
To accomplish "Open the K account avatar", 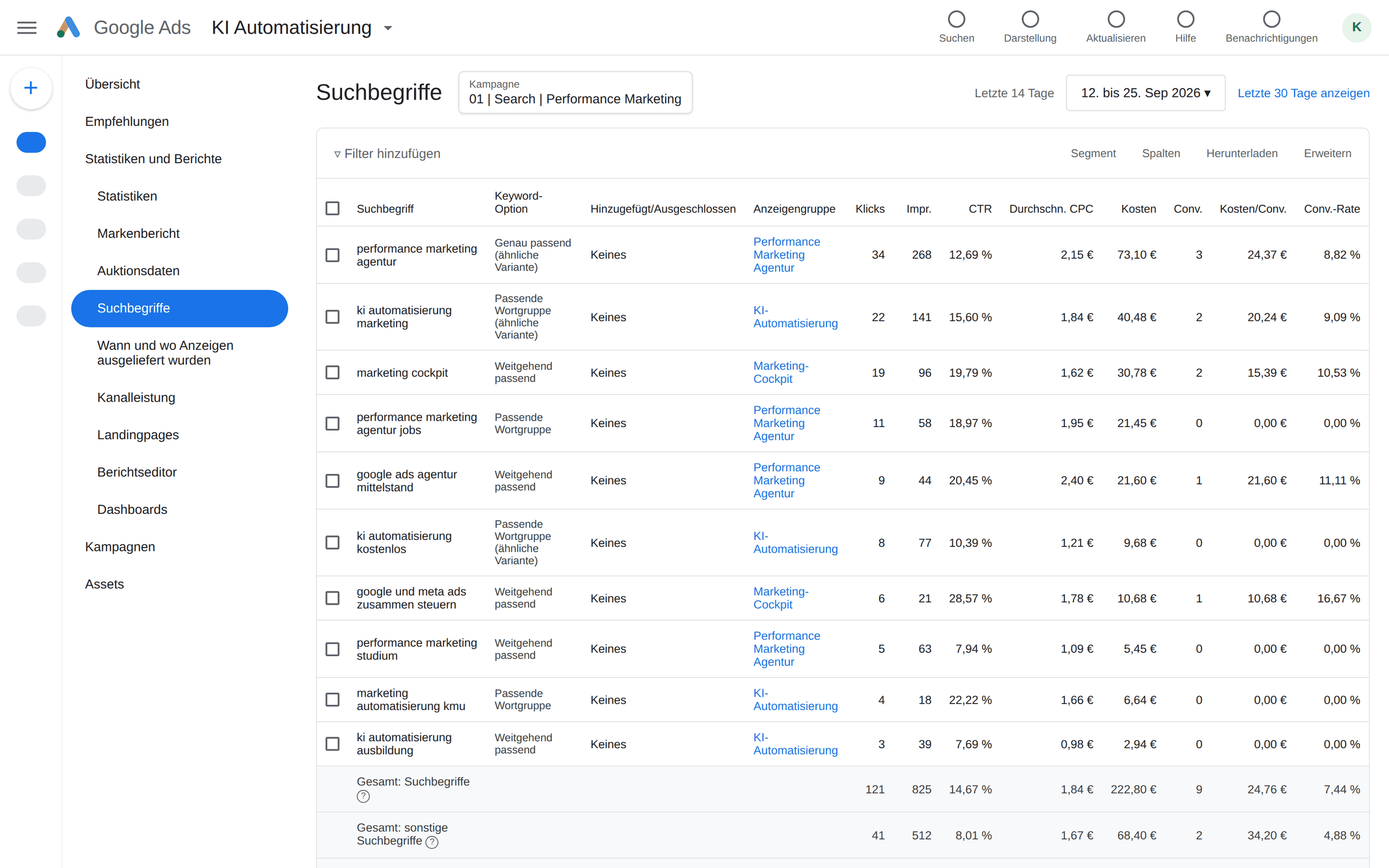I will click(x=1356, y=27).
